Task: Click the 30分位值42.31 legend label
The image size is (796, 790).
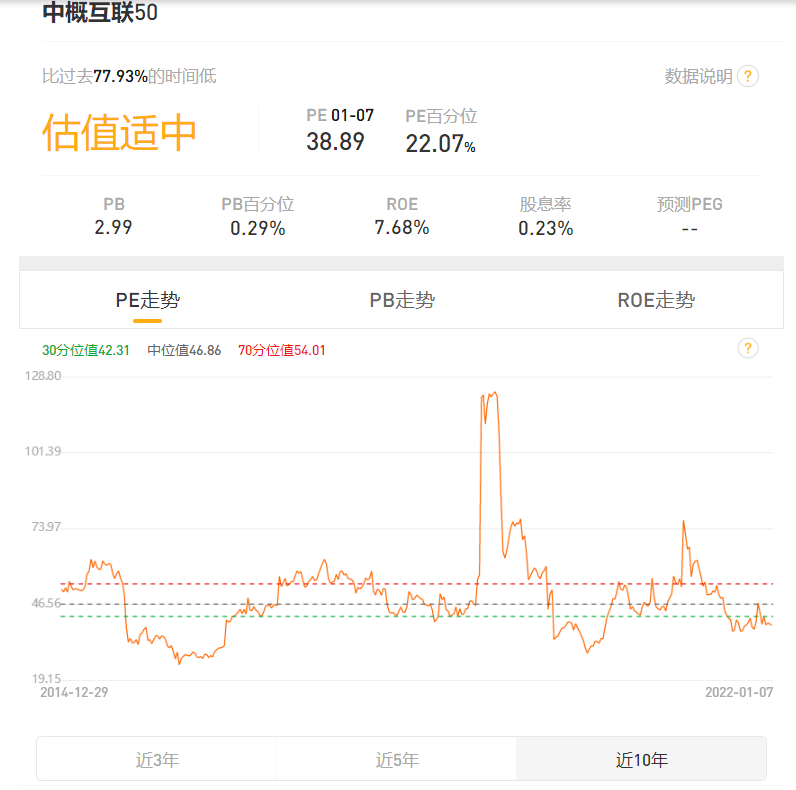Action: click(86, 350)
